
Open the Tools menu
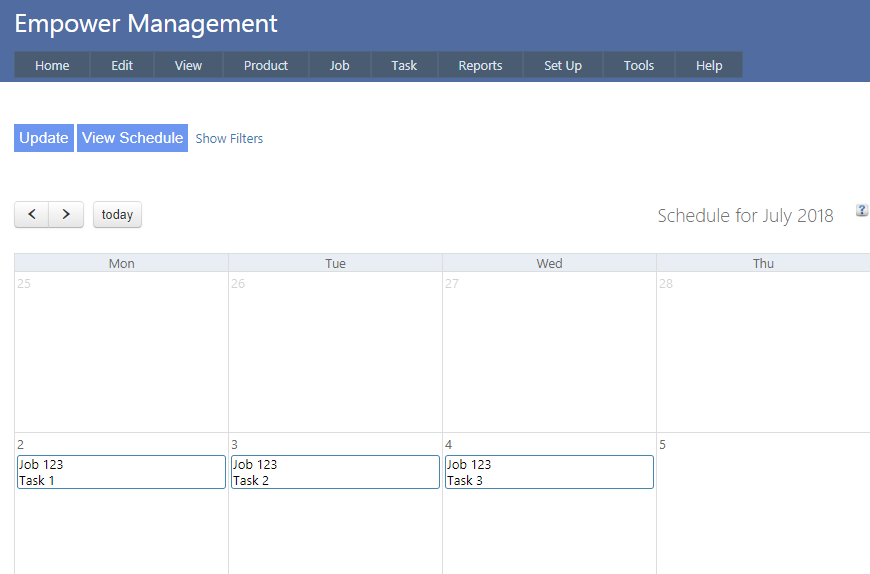point(639,65)
